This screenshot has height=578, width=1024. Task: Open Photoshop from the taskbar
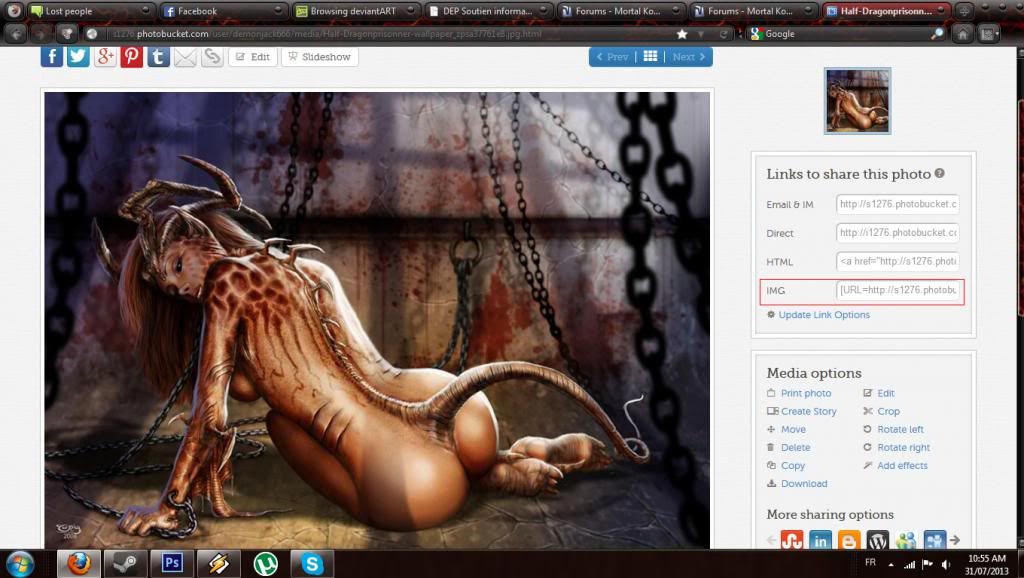click(x=172, y=564)
